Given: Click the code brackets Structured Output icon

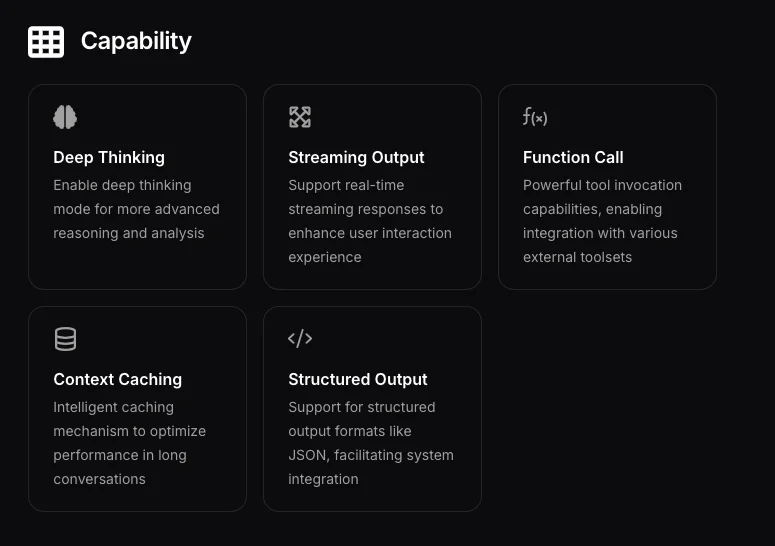Looking at the screenshot, I should pos(300,338).
